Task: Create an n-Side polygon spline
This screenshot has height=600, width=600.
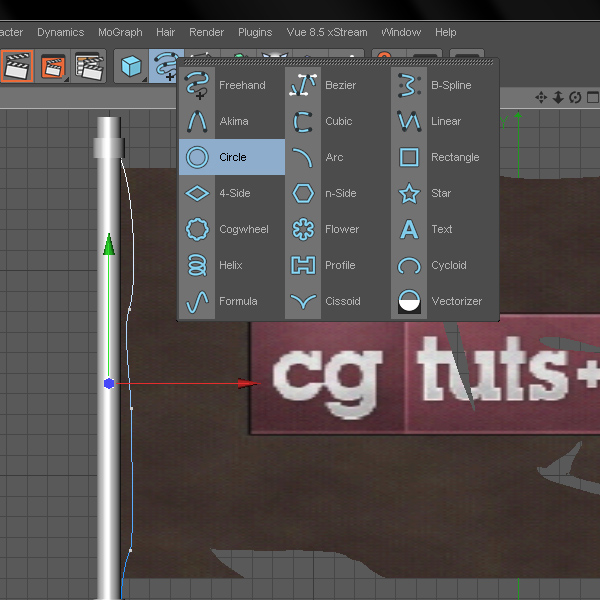Action: point(338,193)
